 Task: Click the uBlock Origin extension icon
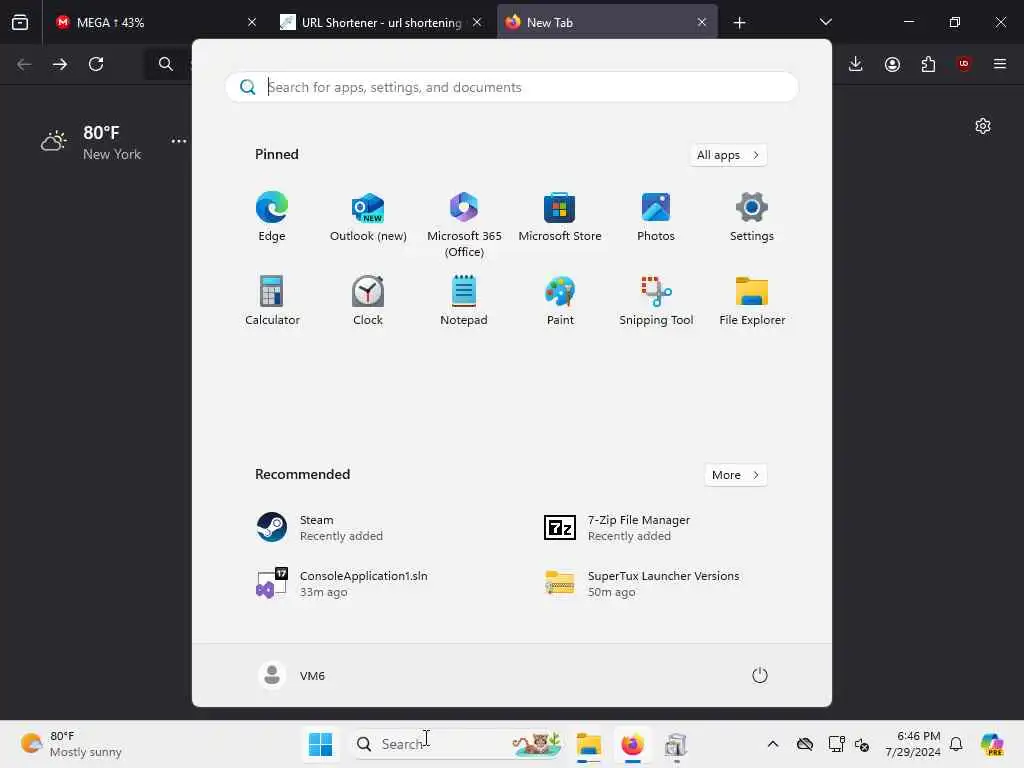(964, 64)
